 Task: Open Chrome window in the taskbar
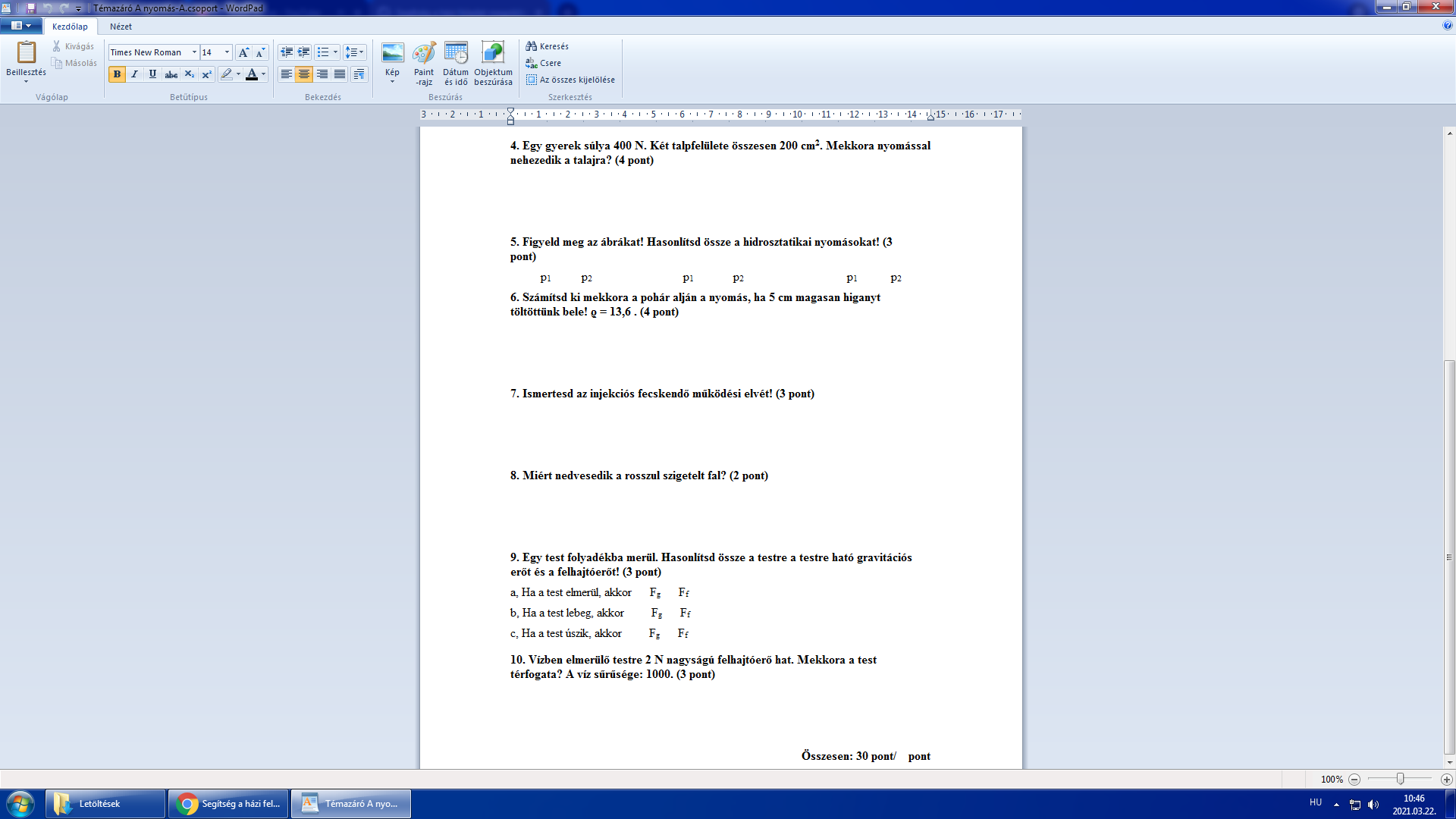click(228, 804)
